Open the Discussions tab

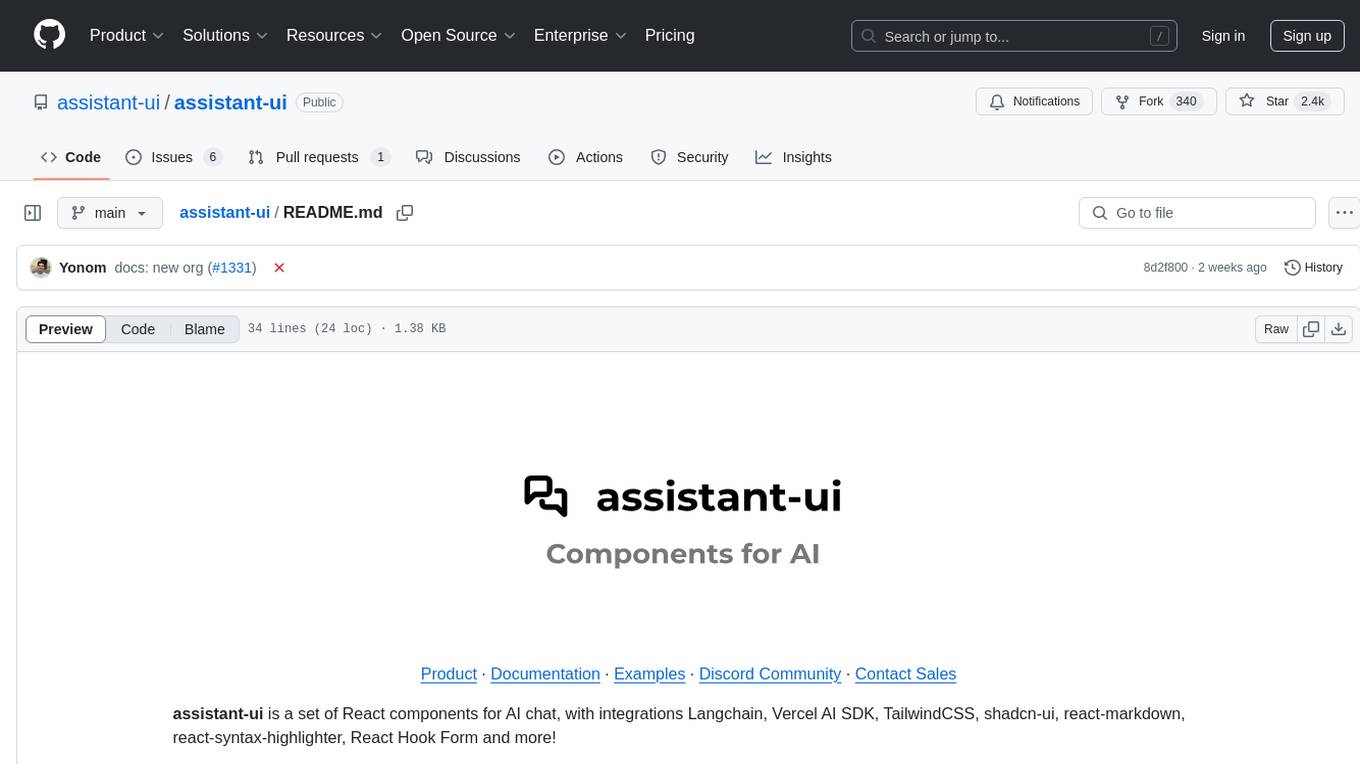468,157
